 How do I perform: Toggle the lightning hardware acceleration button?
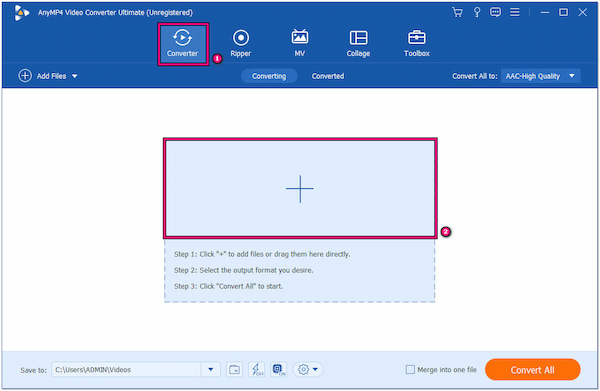(256, 370)
